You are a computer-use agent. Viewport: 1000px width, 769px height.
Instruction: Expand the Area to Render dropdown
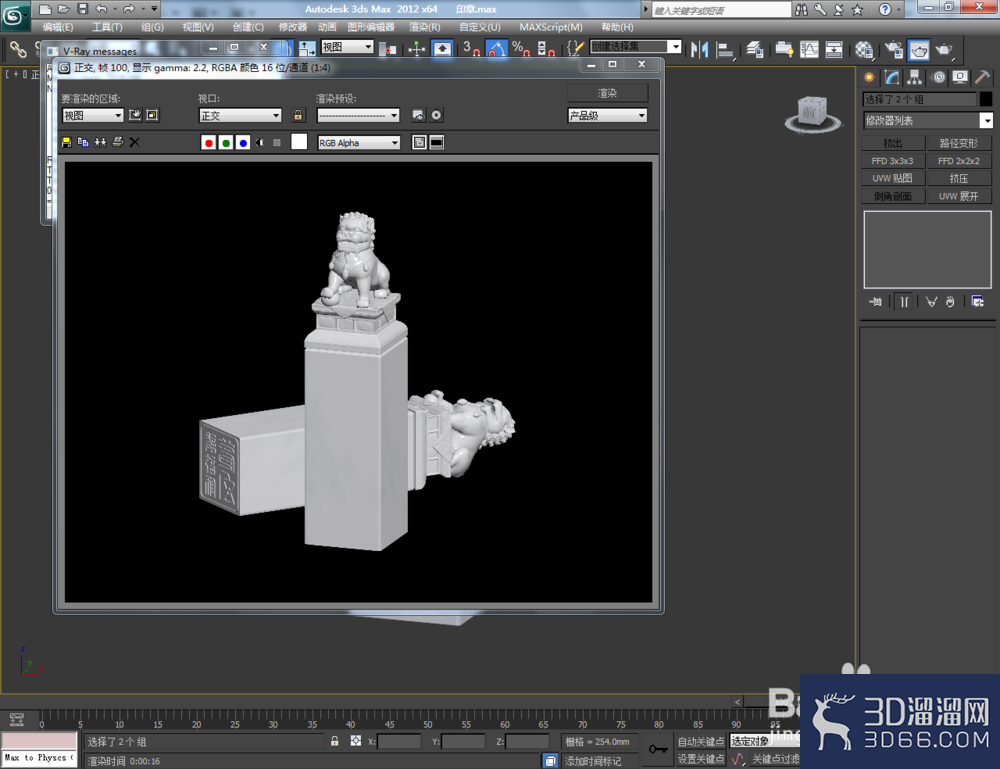(x=92, y=115)
